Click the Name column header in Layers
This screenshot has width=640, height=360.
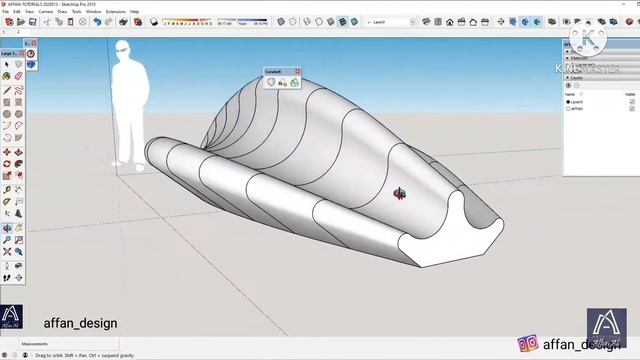[570, 94]
